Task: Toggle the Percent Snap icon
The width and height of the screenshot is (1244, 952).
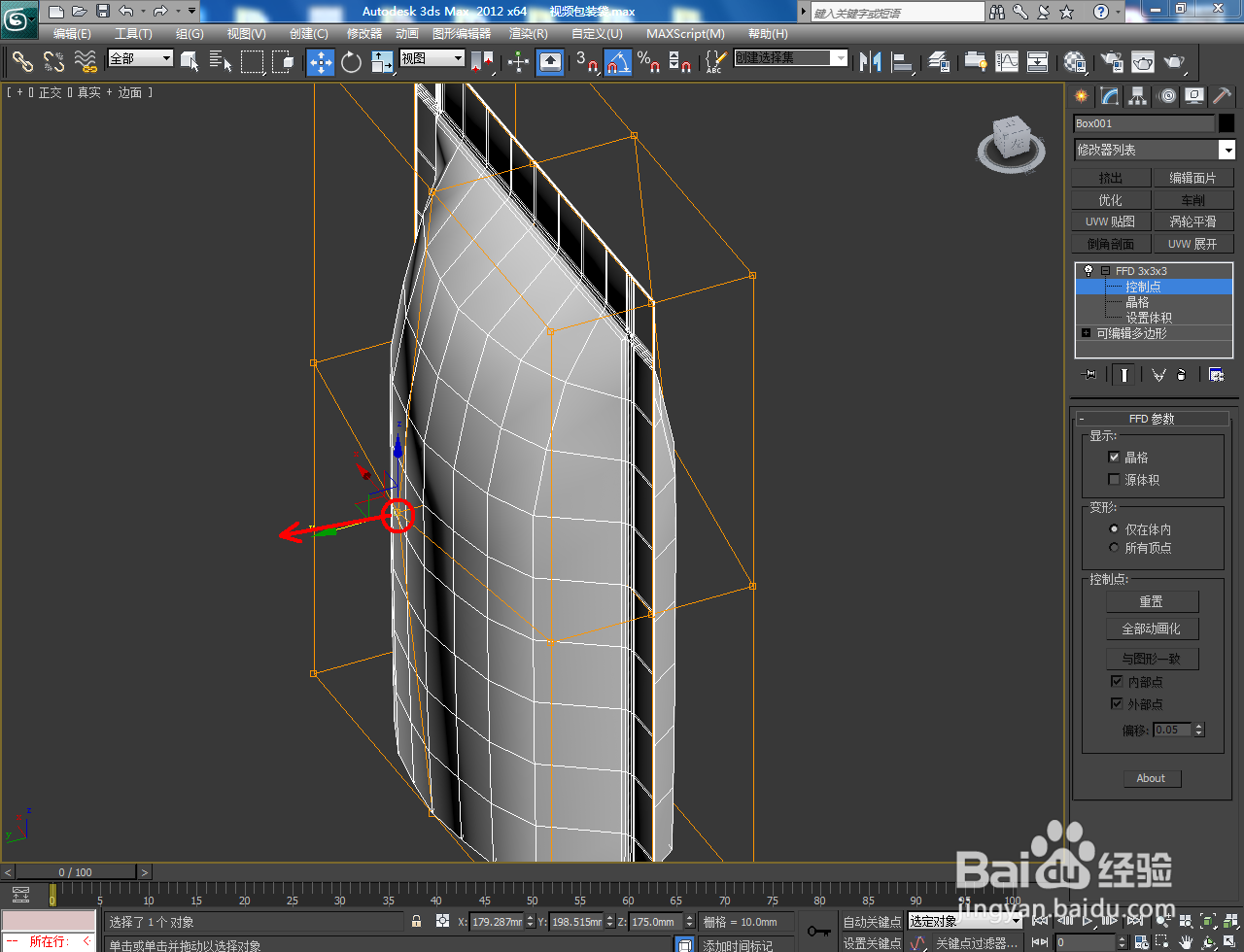Action: point(649,62)
